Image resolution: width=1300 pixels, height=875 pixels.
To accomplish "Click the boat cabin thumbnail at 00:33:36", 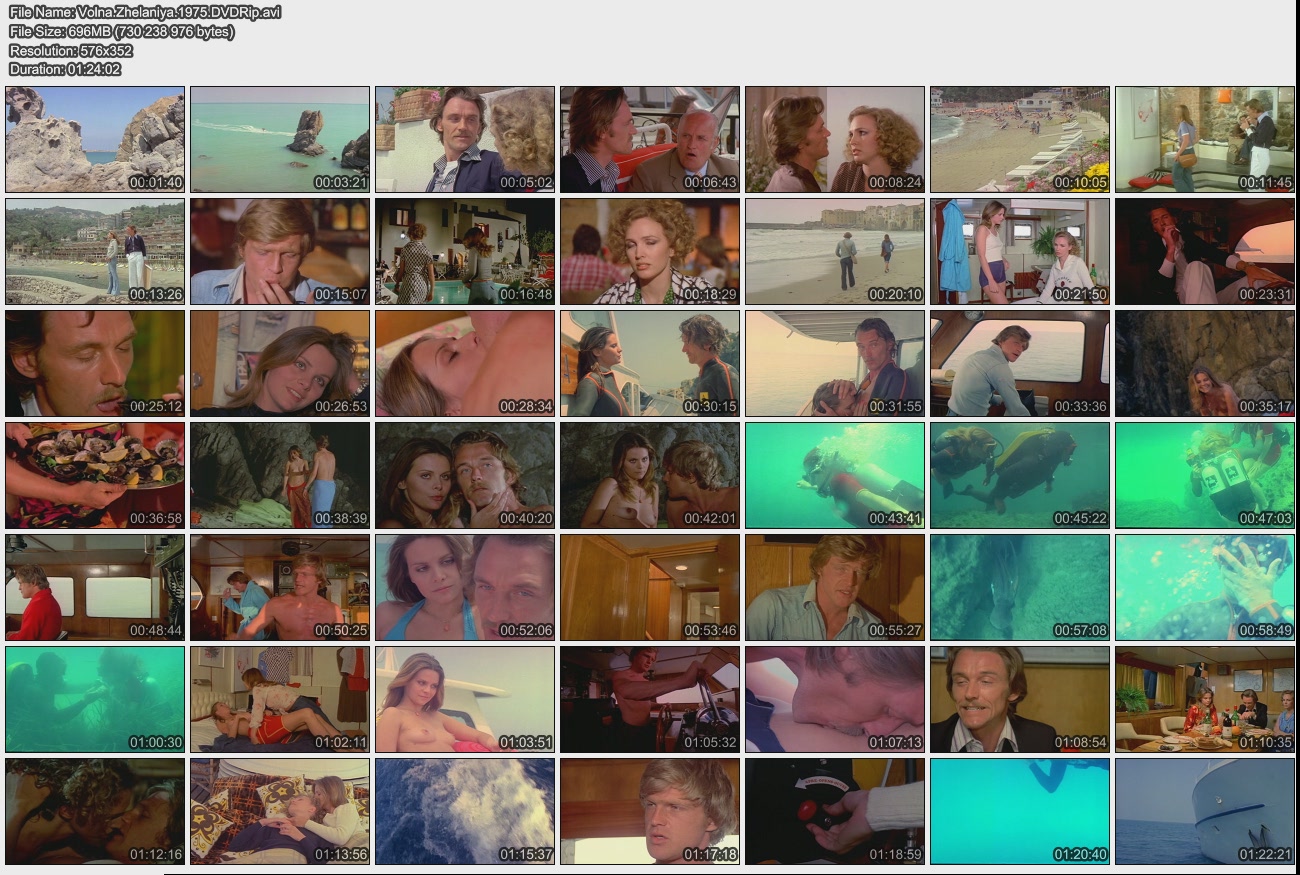I will tap(1020, 363).
